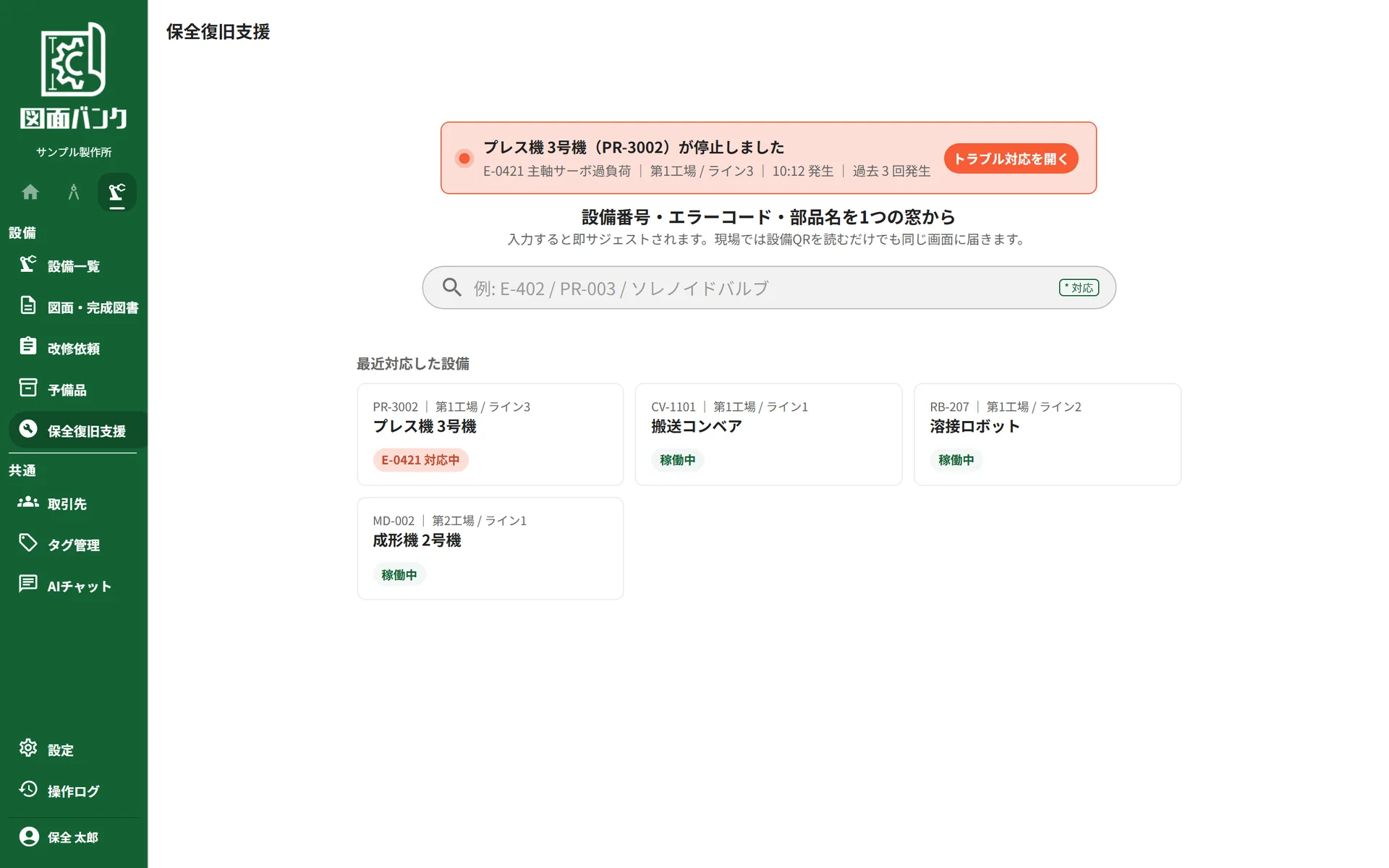Click 稼働中 badge on 成形機 2号機 card
This screenshot has height=868, width=1389.
point(399,575)
